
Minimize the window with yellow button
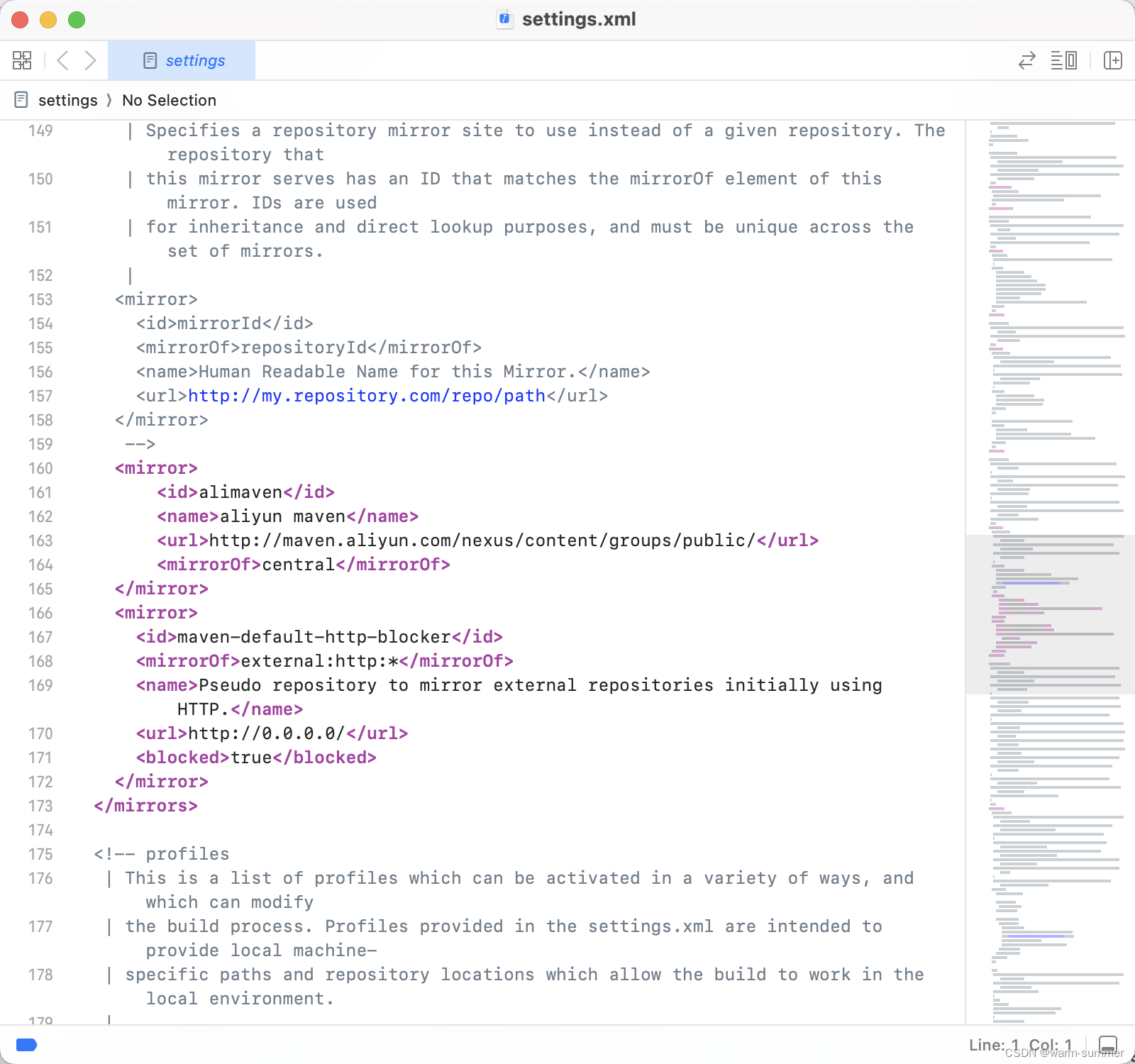pyautogui.click(x=48, y=20)
